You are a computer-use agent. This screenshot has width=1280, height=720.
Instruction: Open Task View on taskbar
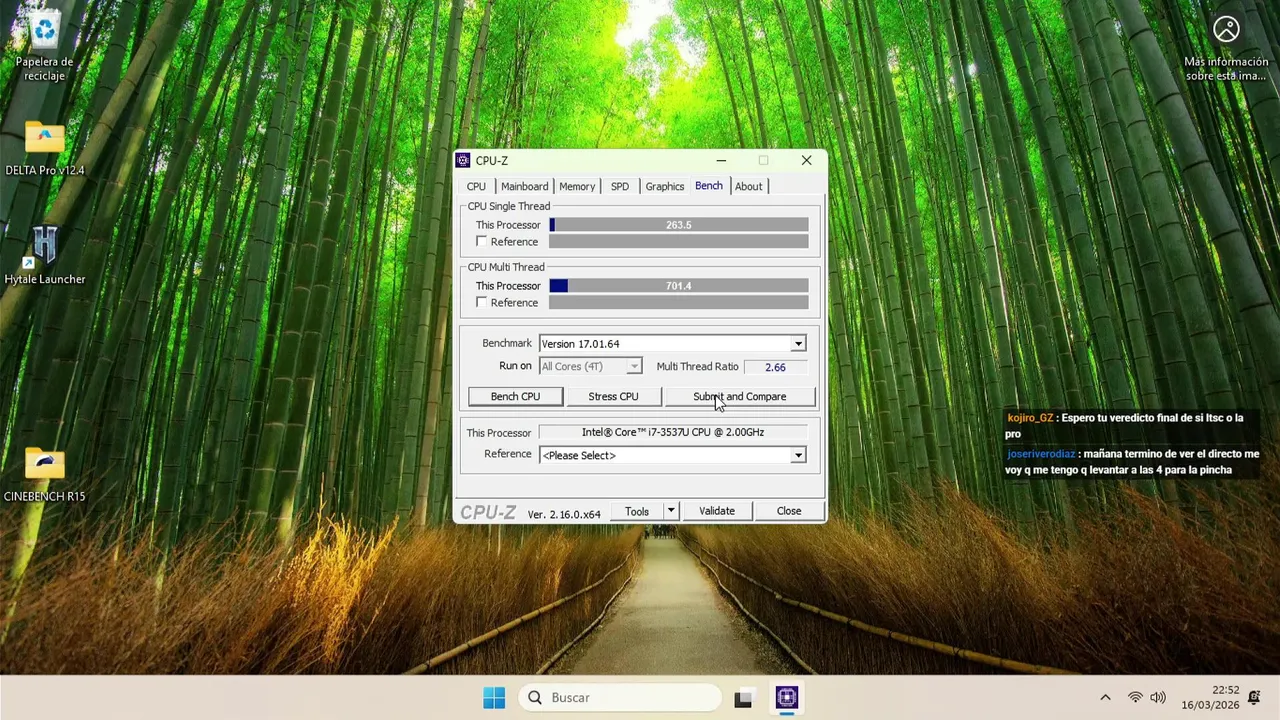(x=743, y=698)
